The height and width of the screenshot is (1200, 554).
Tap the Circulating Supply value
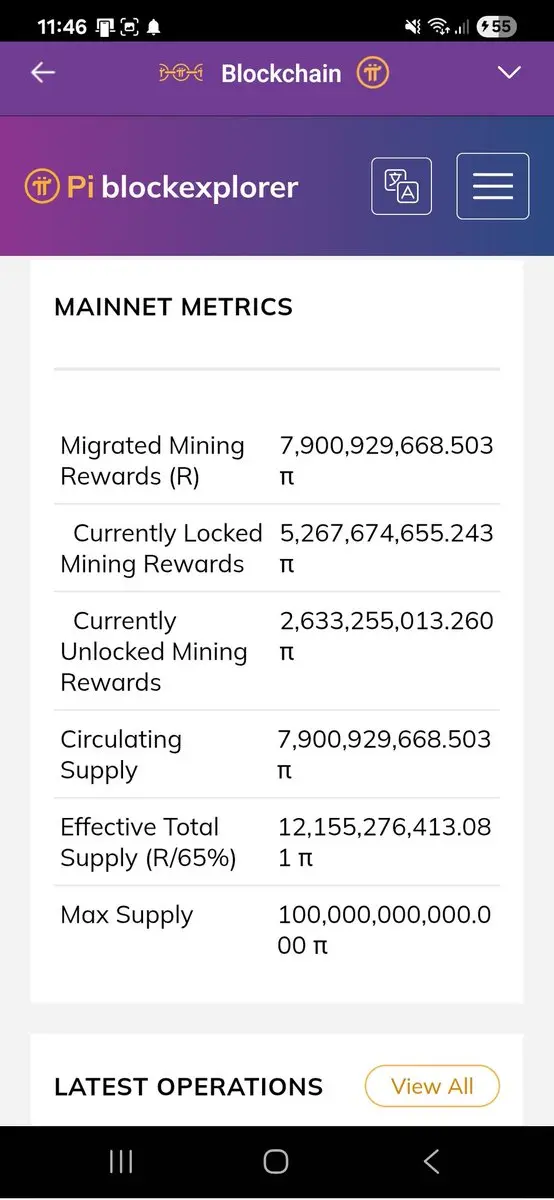[385, 755]
